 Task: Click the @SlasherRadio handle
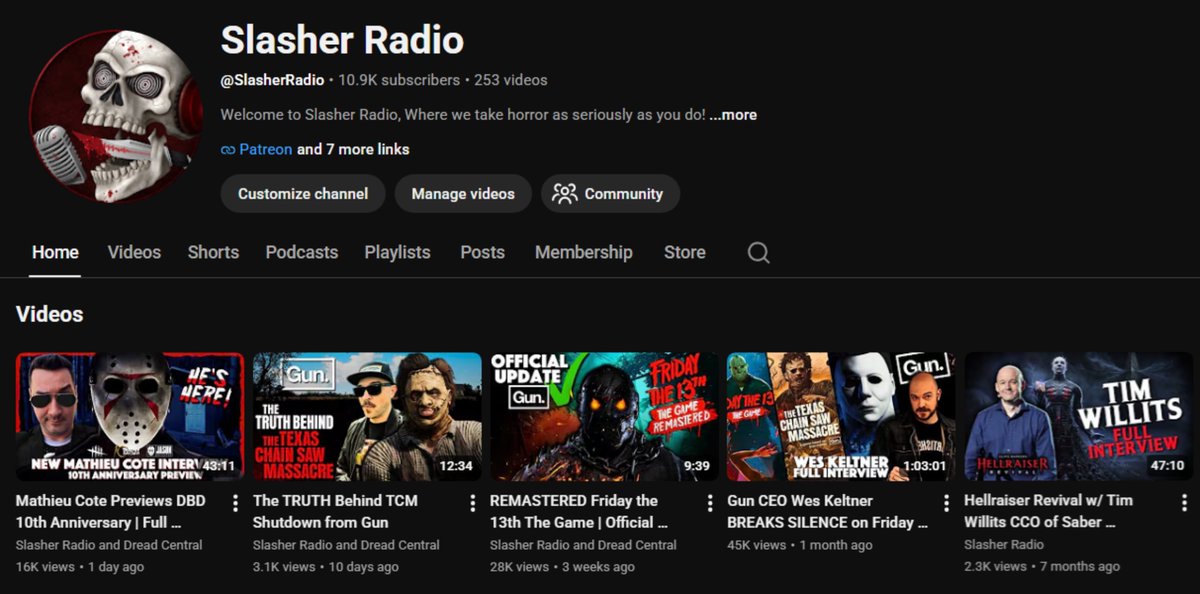[x=272, y=80]
